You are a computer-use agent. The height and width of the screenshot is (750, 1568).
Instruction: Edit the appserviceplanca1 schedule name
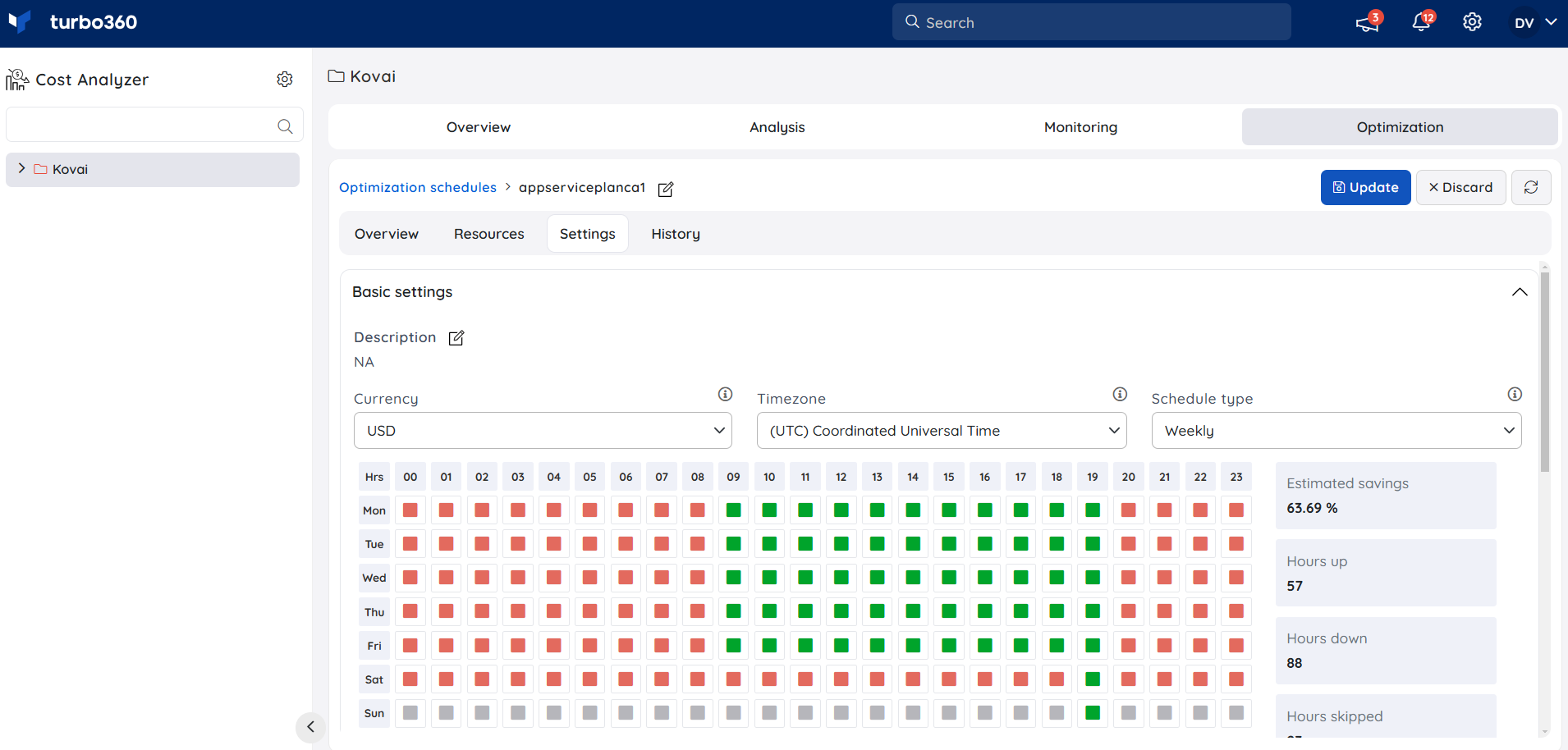[x=666, y=189]
